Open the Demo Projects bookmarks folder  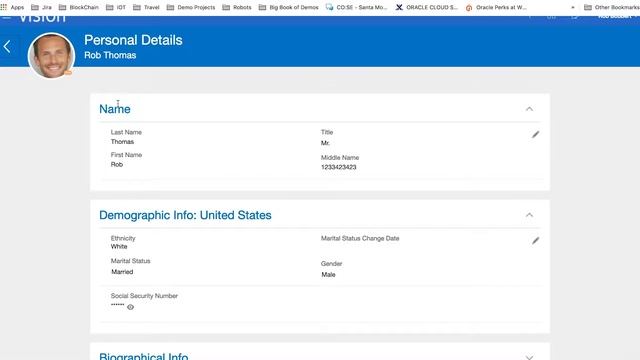(191, 7)
